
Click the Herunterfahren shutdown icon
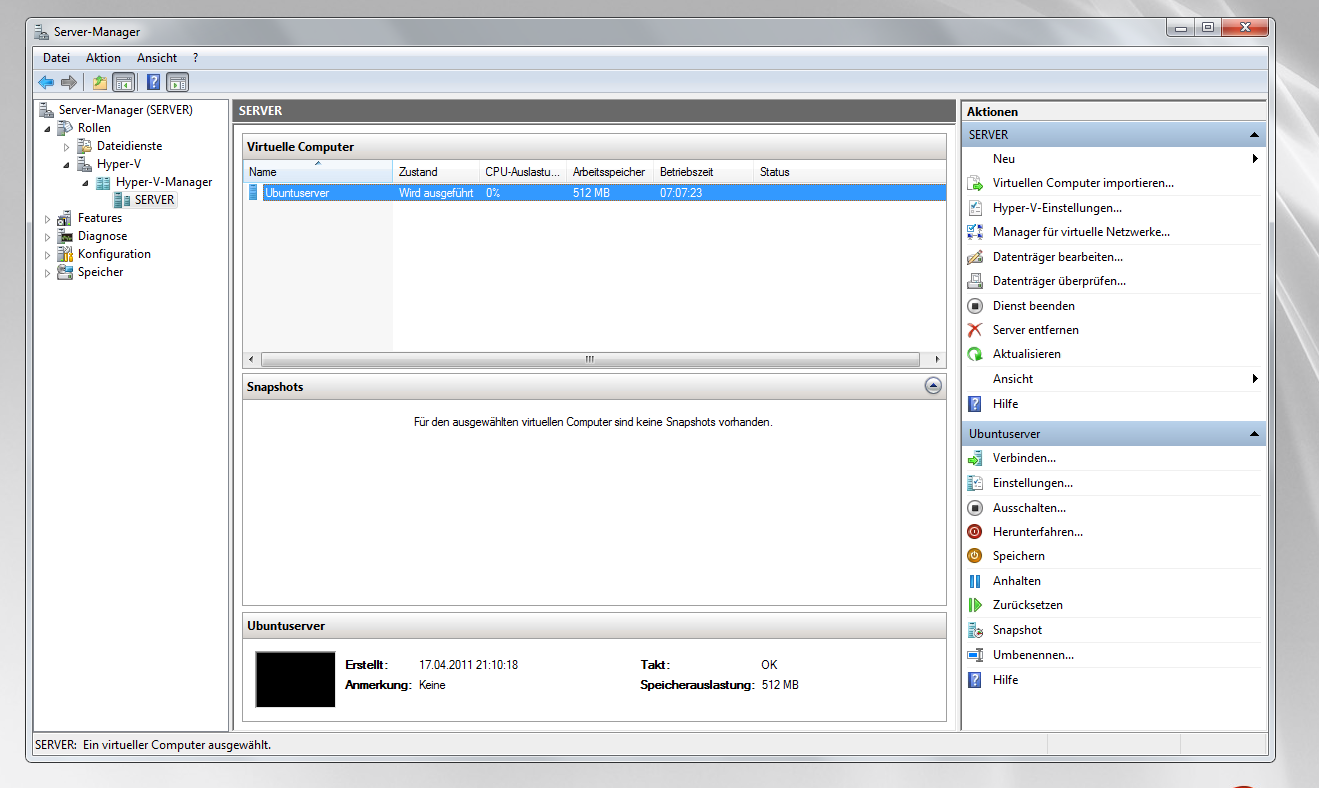pos(975,532)
